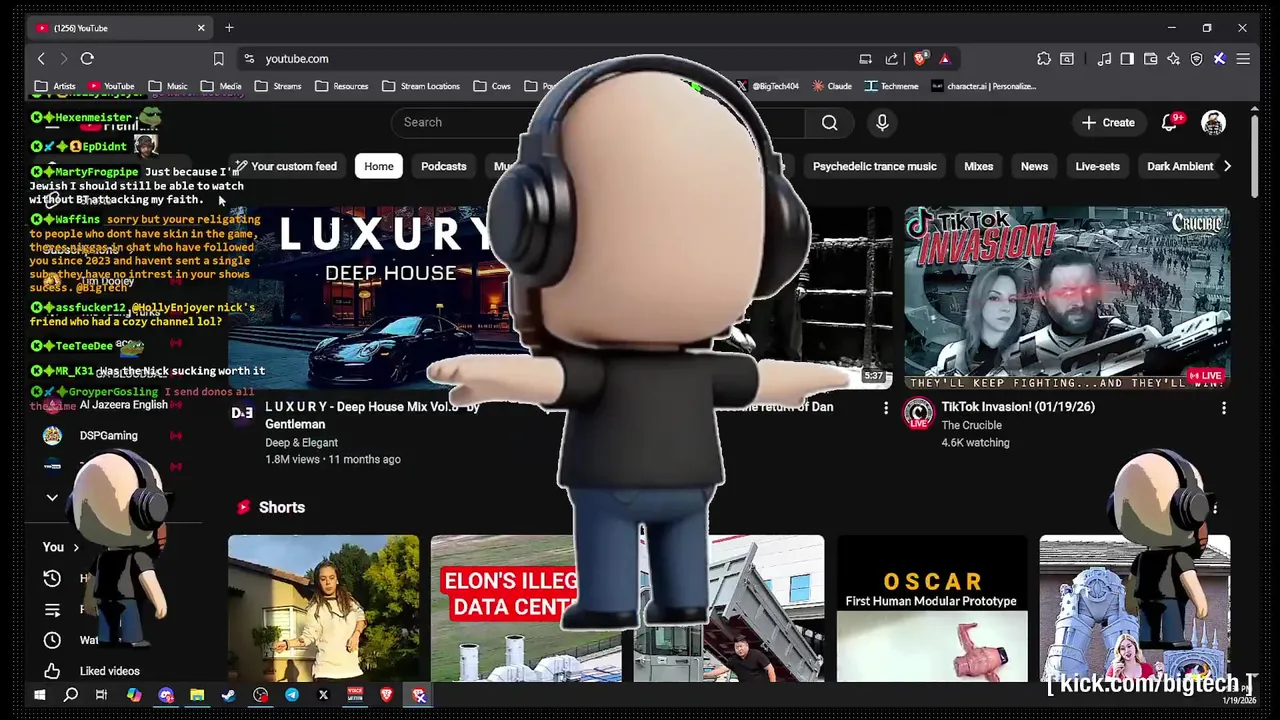Close the (1256) YouTube tab
Image resolution: width=1280 pixels, height=720 pixels.
tap(201, 28)
